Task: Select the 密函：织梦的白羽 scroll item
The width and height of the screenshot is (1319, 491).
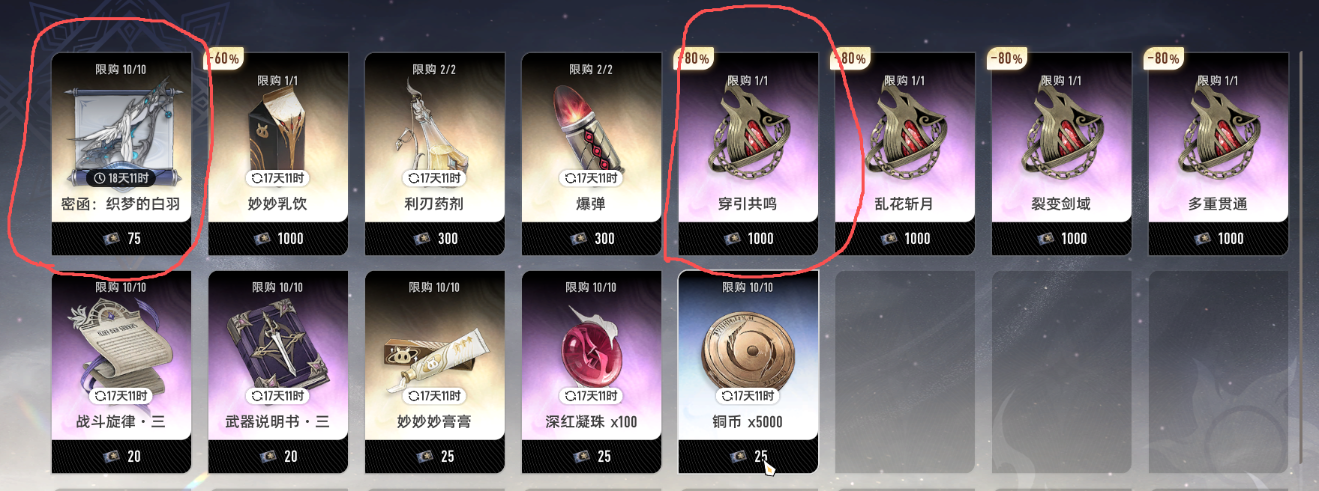Action: [x=121, y=154]
